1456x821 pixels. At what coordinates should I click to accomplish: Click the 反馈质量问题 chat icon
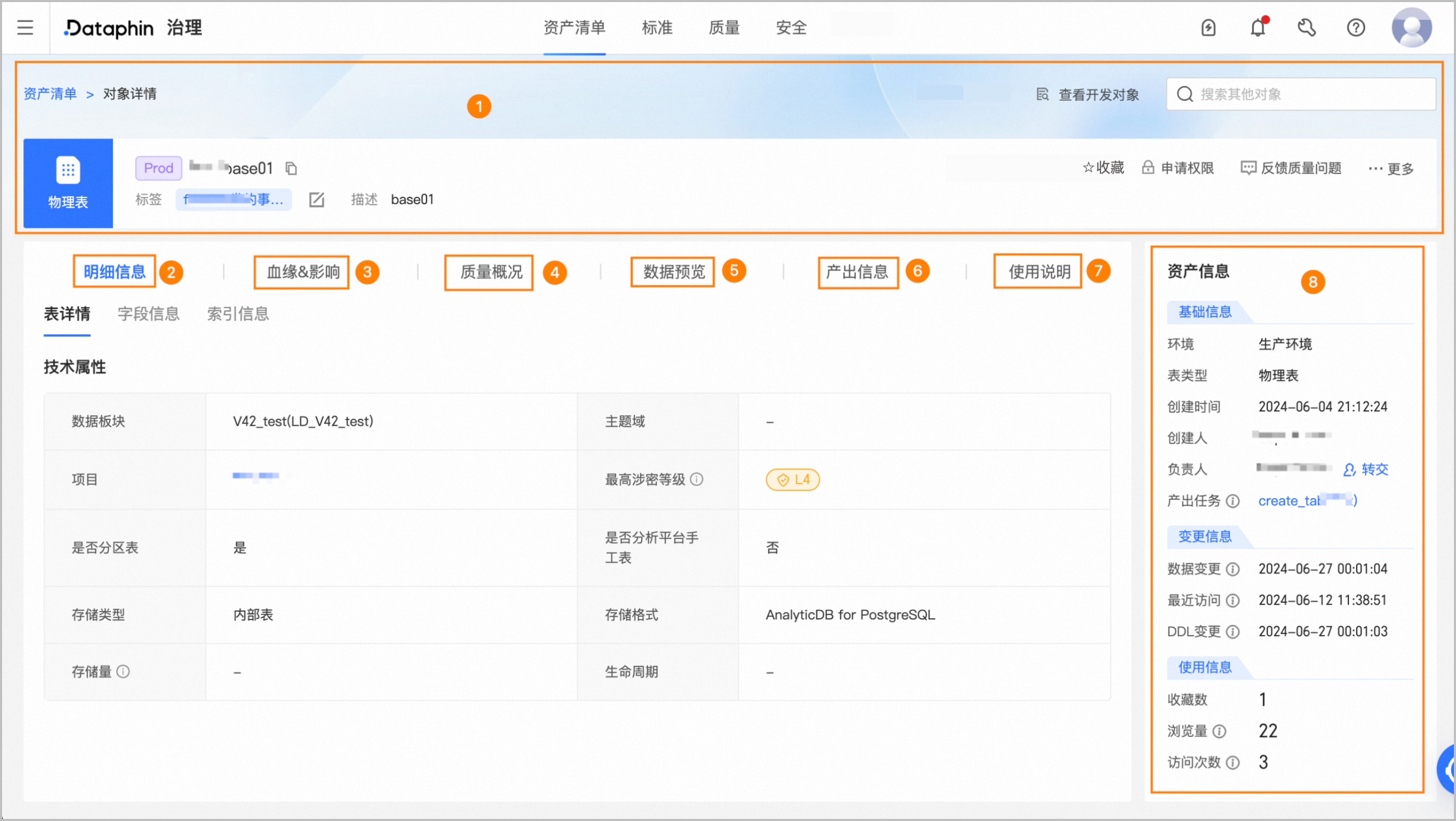(1248, 168)
